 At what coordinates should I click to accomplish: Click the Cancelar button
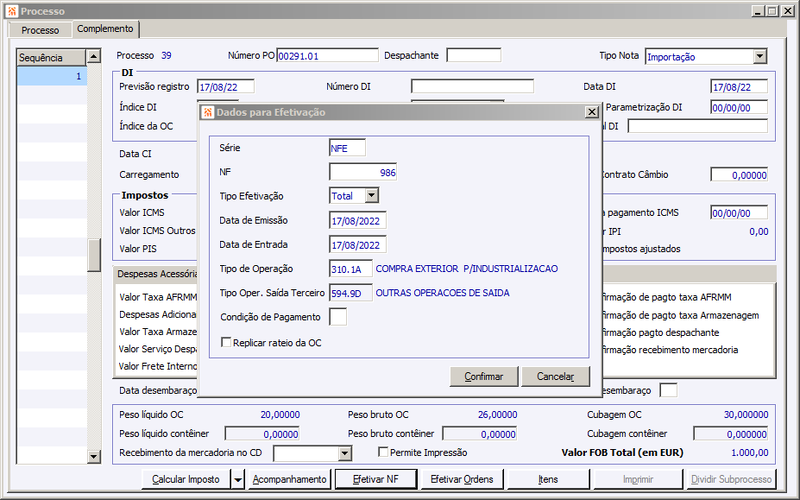[x=556, y=377]
